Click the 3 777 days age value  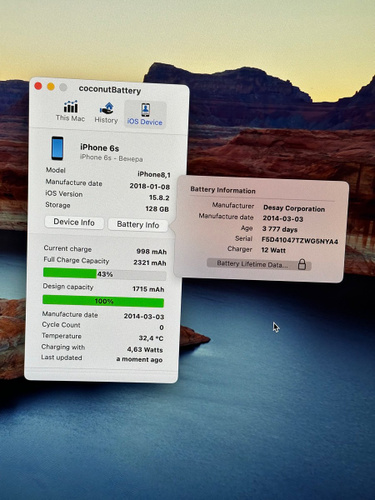coord(280,229)
